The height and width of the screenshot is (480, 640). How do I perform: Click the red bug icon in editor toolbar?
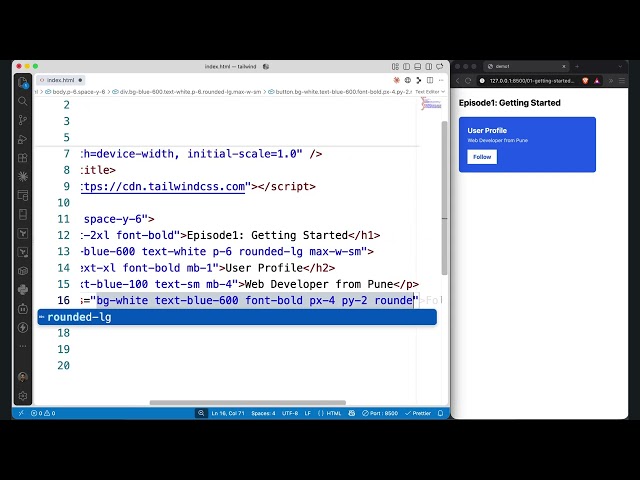[396, 80]
